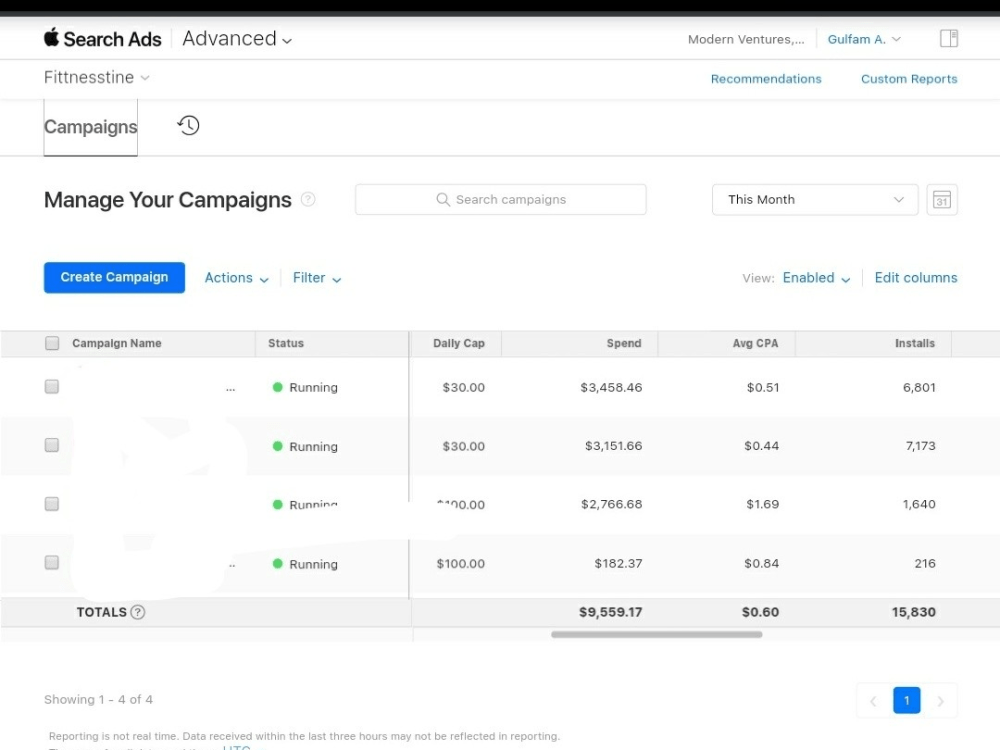This screenshot has height=750, width=1000.
Task: Click the TOTALS help question mark icon
Action: (x=138, y=612)
